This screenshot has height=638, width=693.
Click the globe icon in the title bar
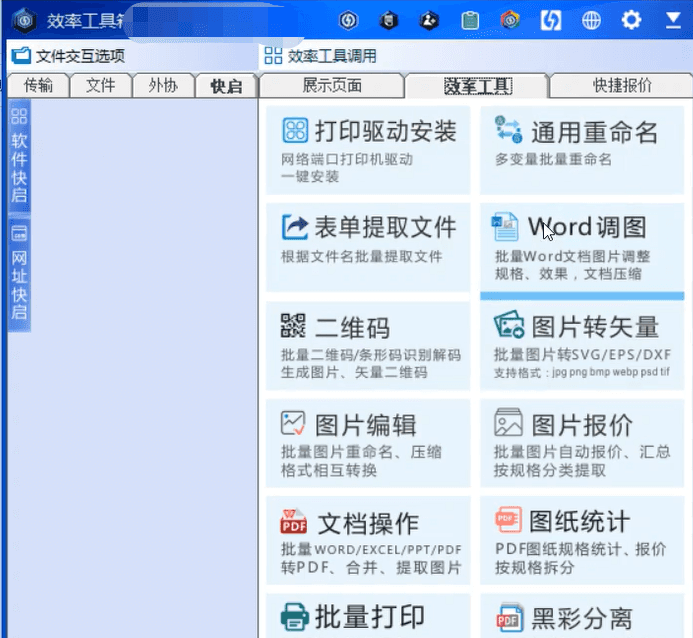(x=591, y=20)
